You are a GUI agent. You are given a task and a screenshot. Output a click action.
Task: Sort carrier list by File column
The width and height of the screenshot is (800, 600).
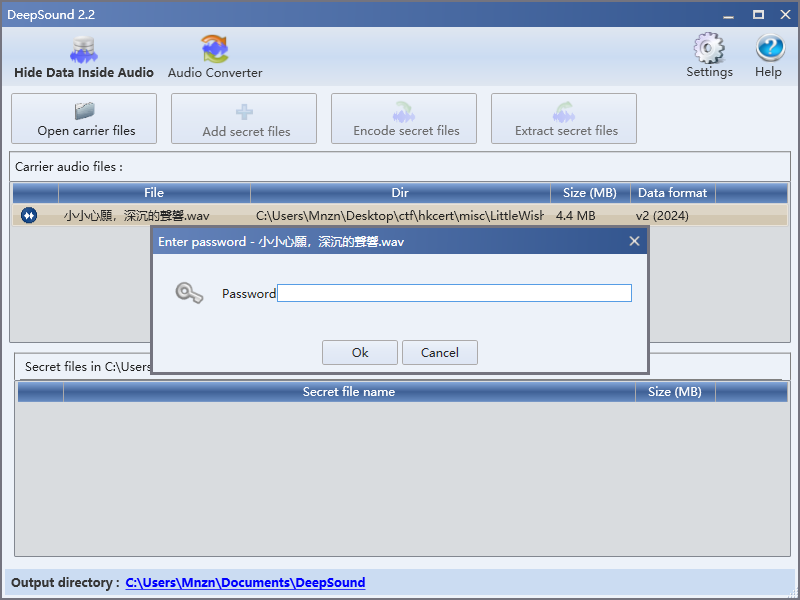tap(154, 193)
